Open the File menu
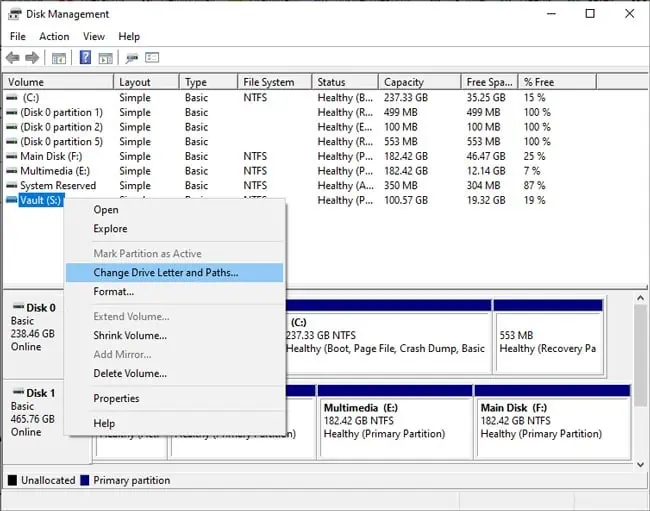This screenshot has width=650, height=511. (18, 36)
